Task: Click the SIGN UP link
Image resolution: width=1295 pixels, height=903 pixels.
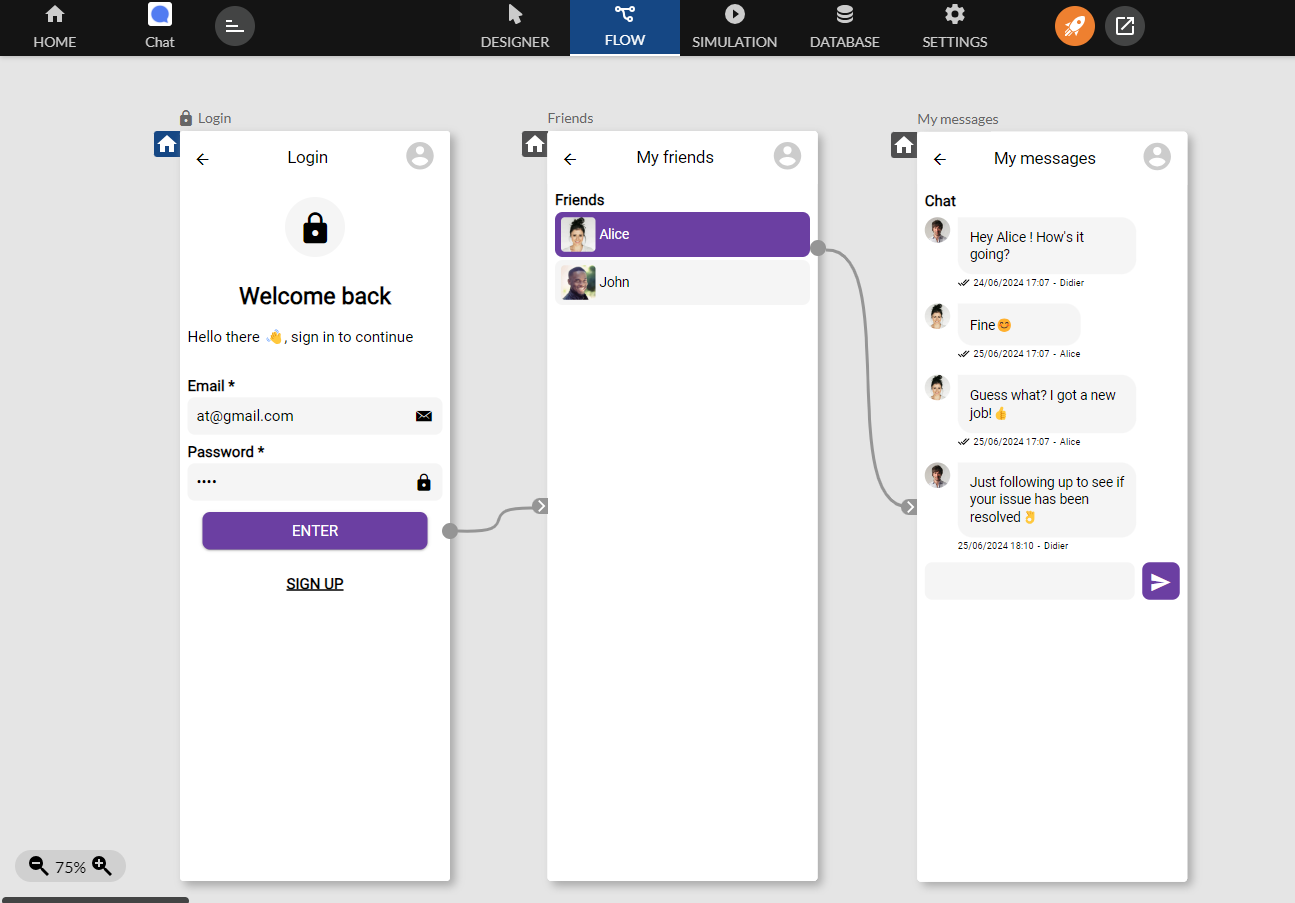Action: [315, 584]
